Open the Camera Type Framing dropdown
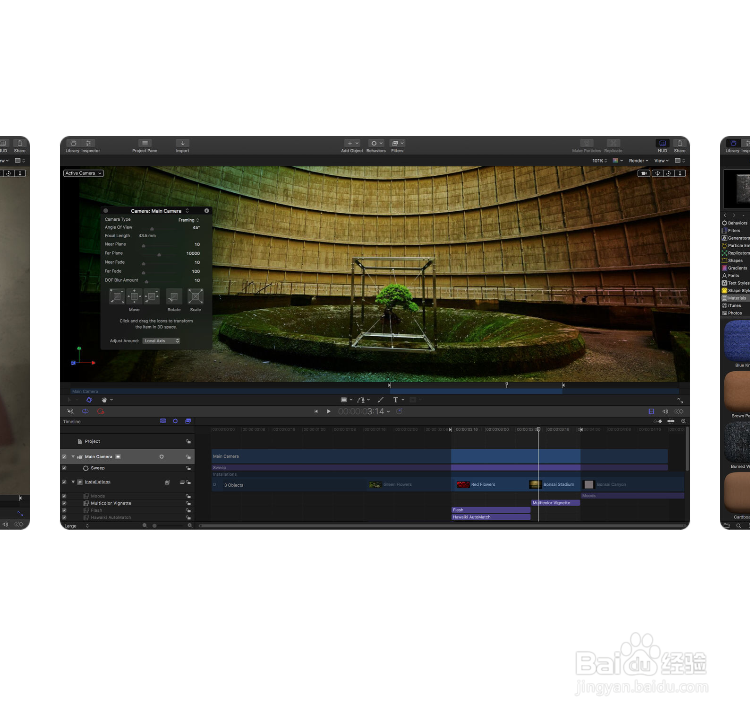Image resolution: width=750 pixels, height=713 pixels. pyautogui.click(x=188, y=220)
